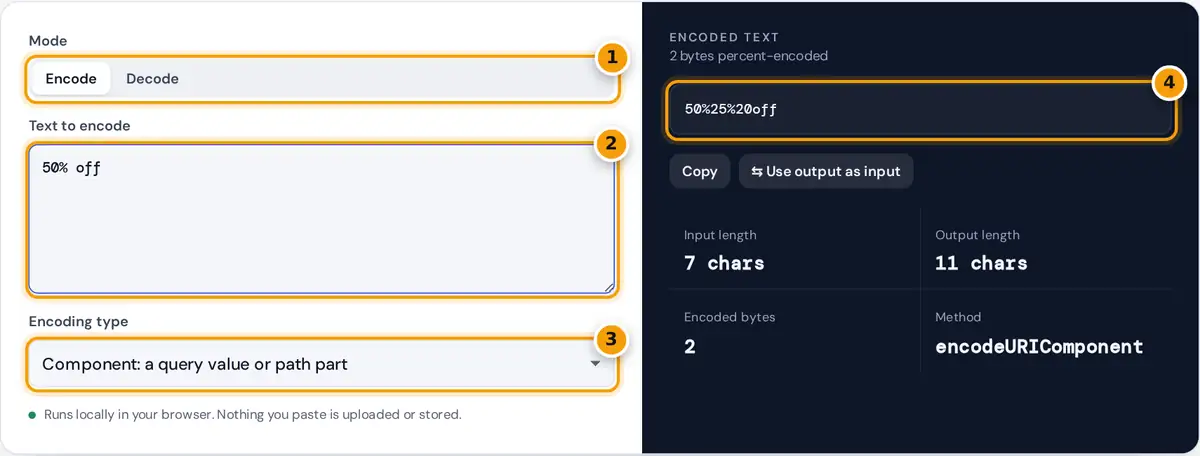This screenshot has width=1200, height=456.
Task: Click the encodeURIComponent method value
Action: click(1039, 347)
